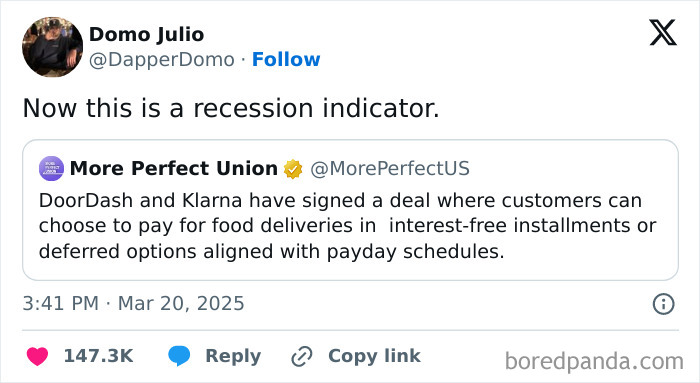Open the @DapperDomo handle link

tap(162, 59)
